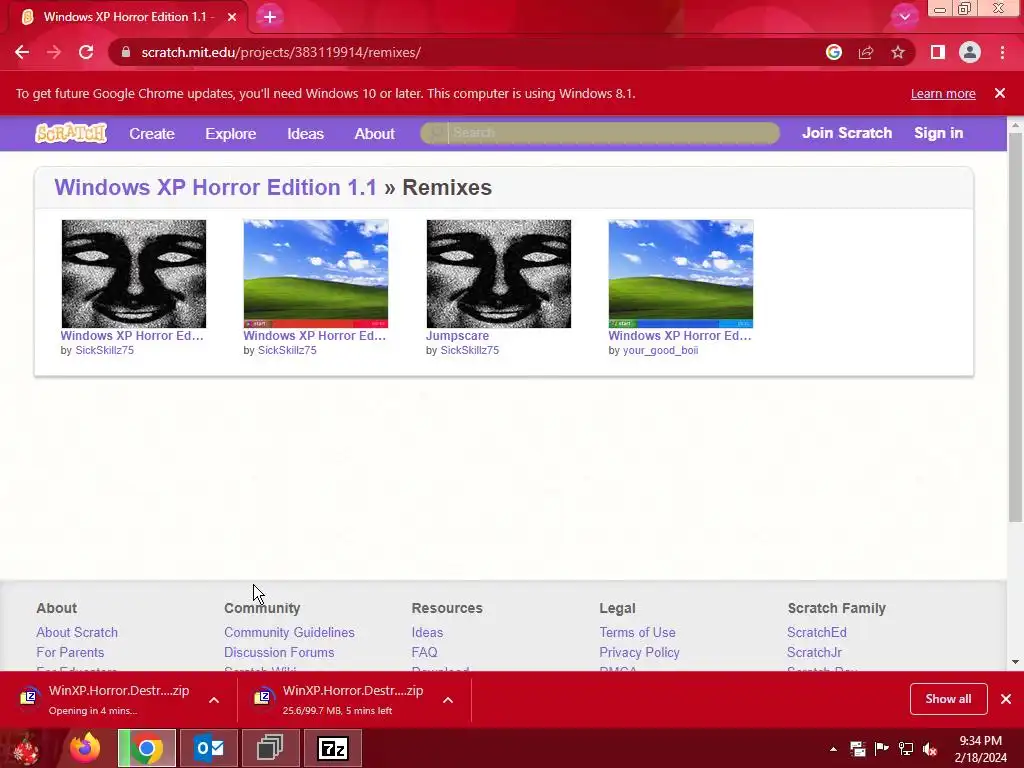
Task: Switch to Chrome in the taskbar
Action: coord(147,748)
